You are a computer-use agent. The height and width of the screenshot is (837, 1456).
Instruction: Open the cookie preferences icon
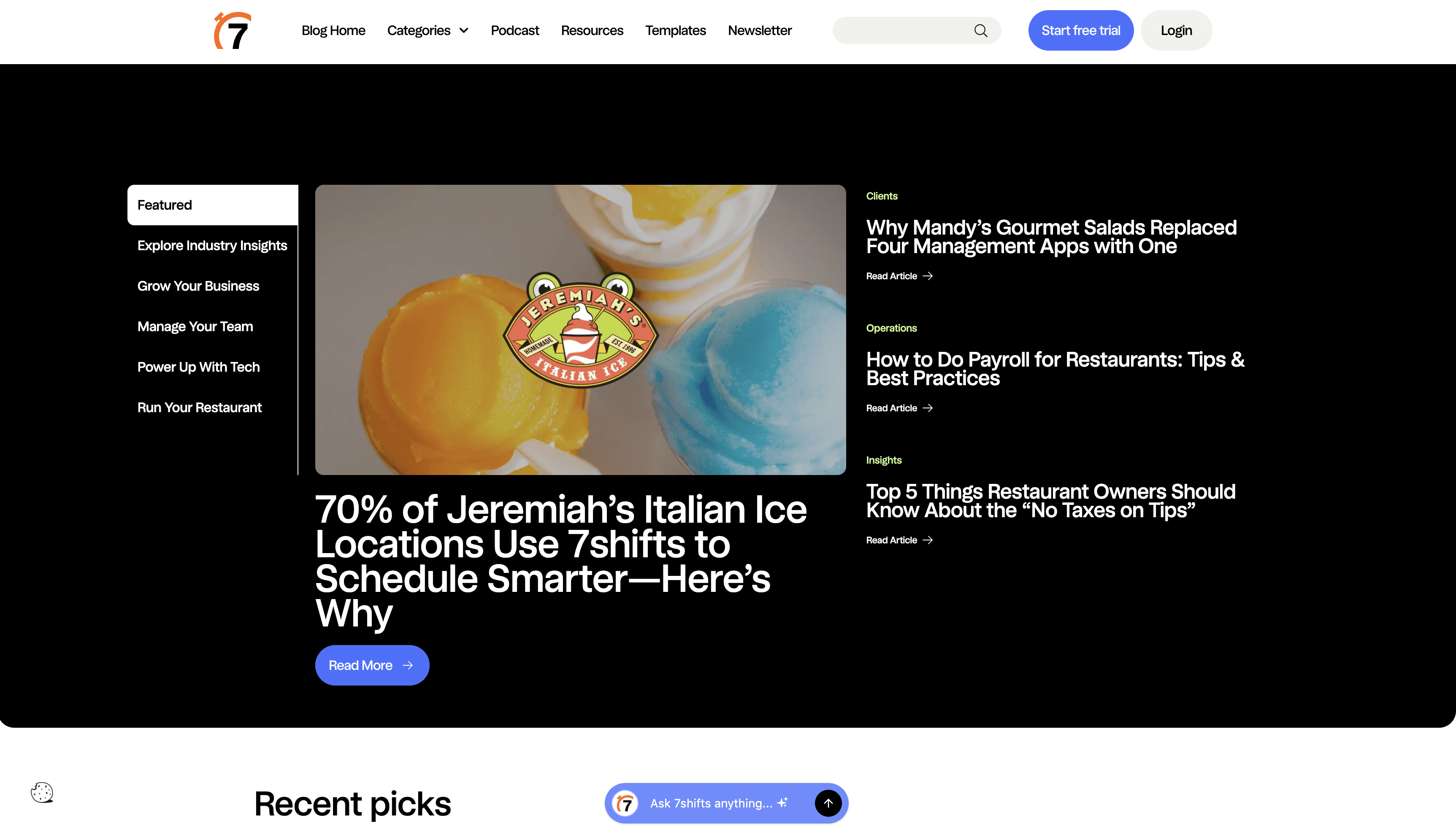tap(42, 792)
